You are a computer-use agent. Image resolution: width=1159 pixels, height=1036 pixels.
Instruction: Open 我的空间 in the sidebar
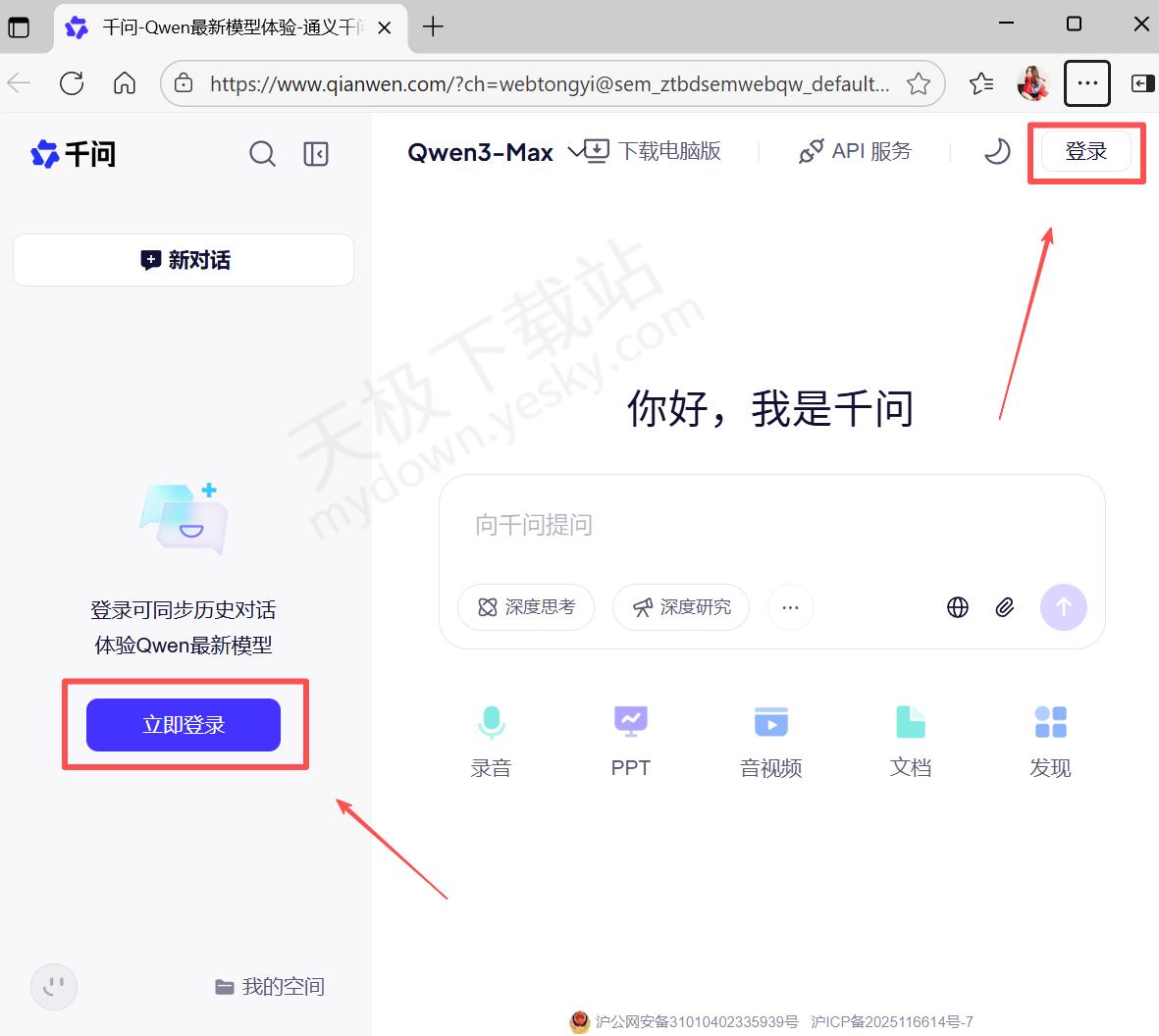click(270, 986)
